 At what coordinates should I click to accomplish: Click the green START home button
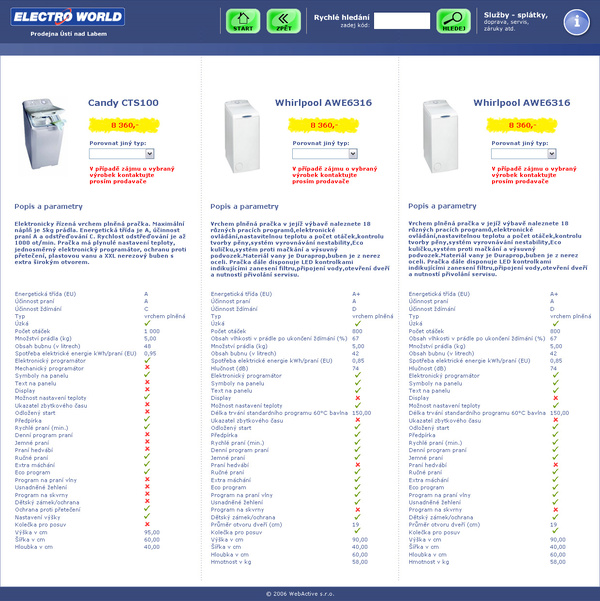[243, 21]
